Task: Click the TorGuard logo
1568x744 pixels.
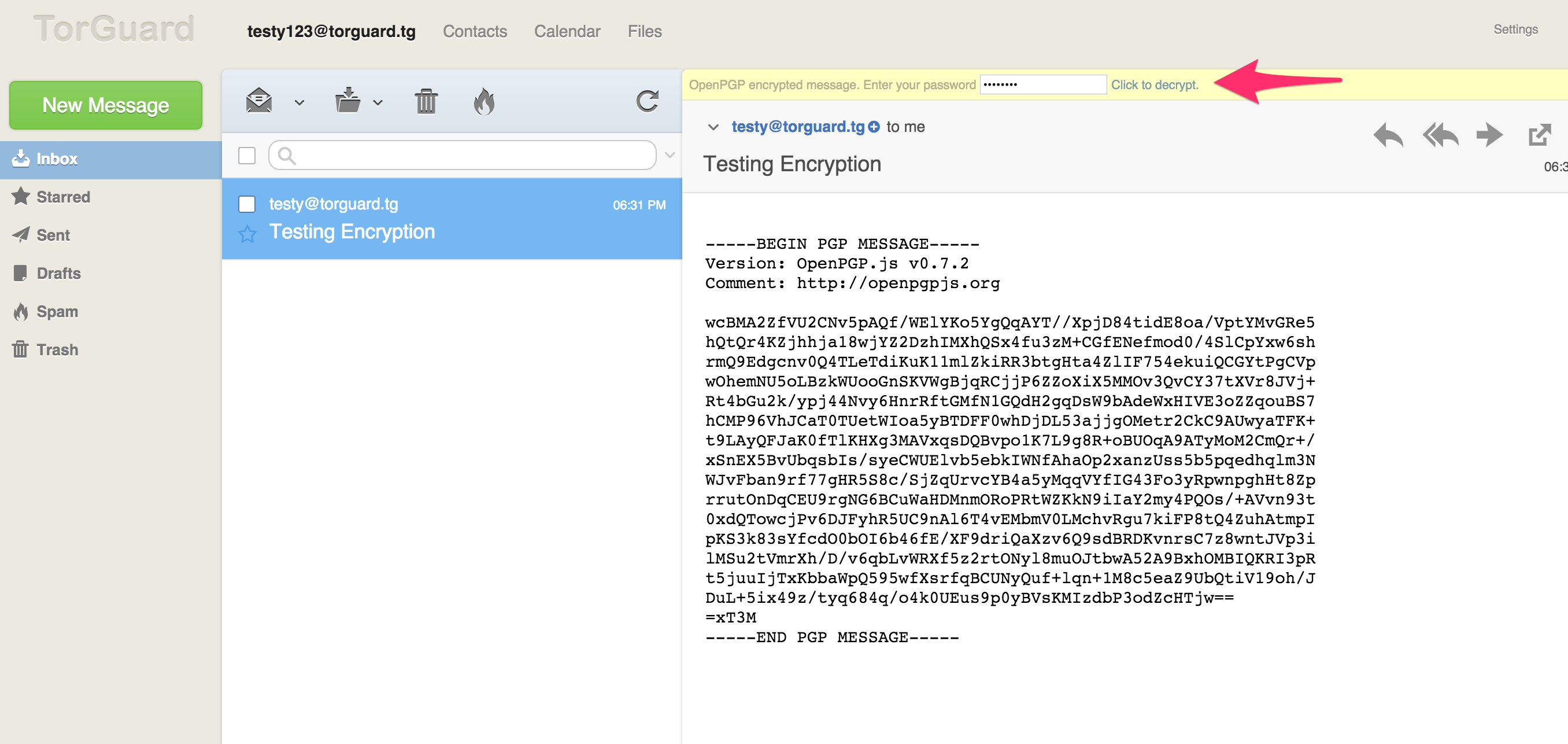Action: point(114,28)
